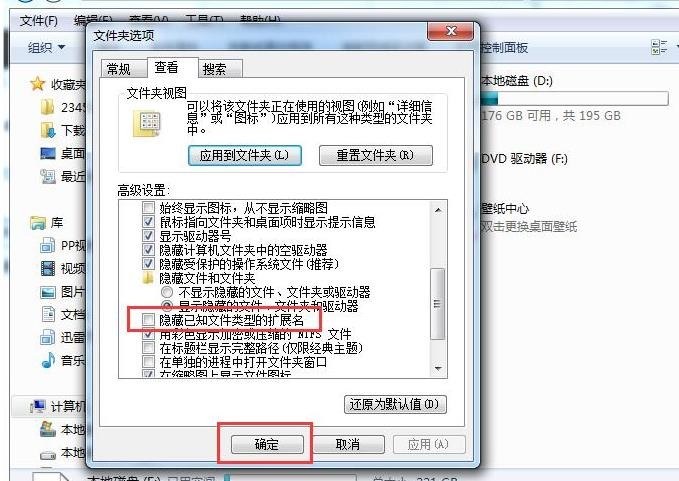Enable 隐藏已知文件类型的扩展名 checkbox
The width and height of the screenshot is (679, 481).
click(x=148, y=320)
